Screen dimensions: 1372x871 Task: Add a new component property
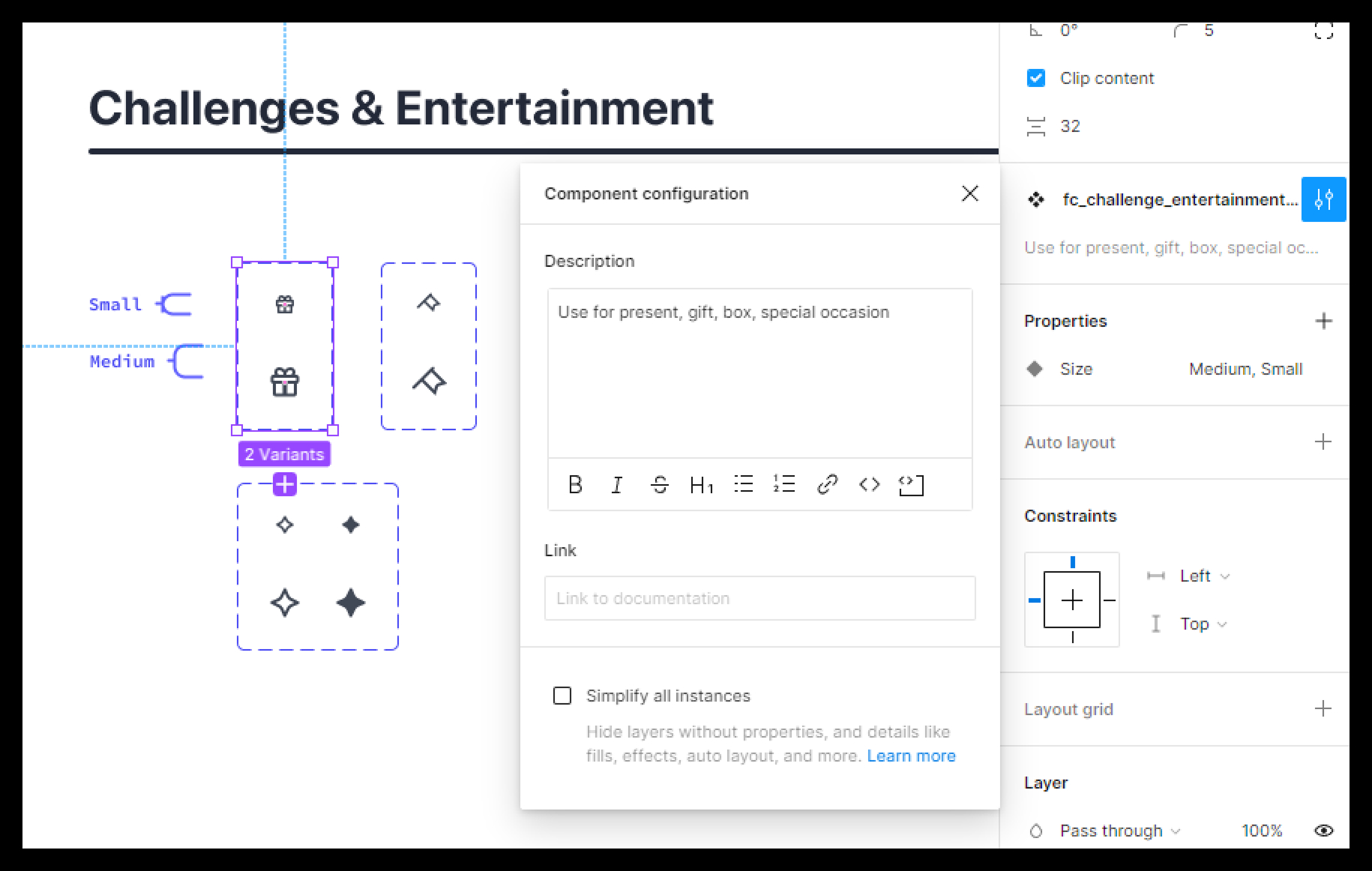click(1323, 321)
